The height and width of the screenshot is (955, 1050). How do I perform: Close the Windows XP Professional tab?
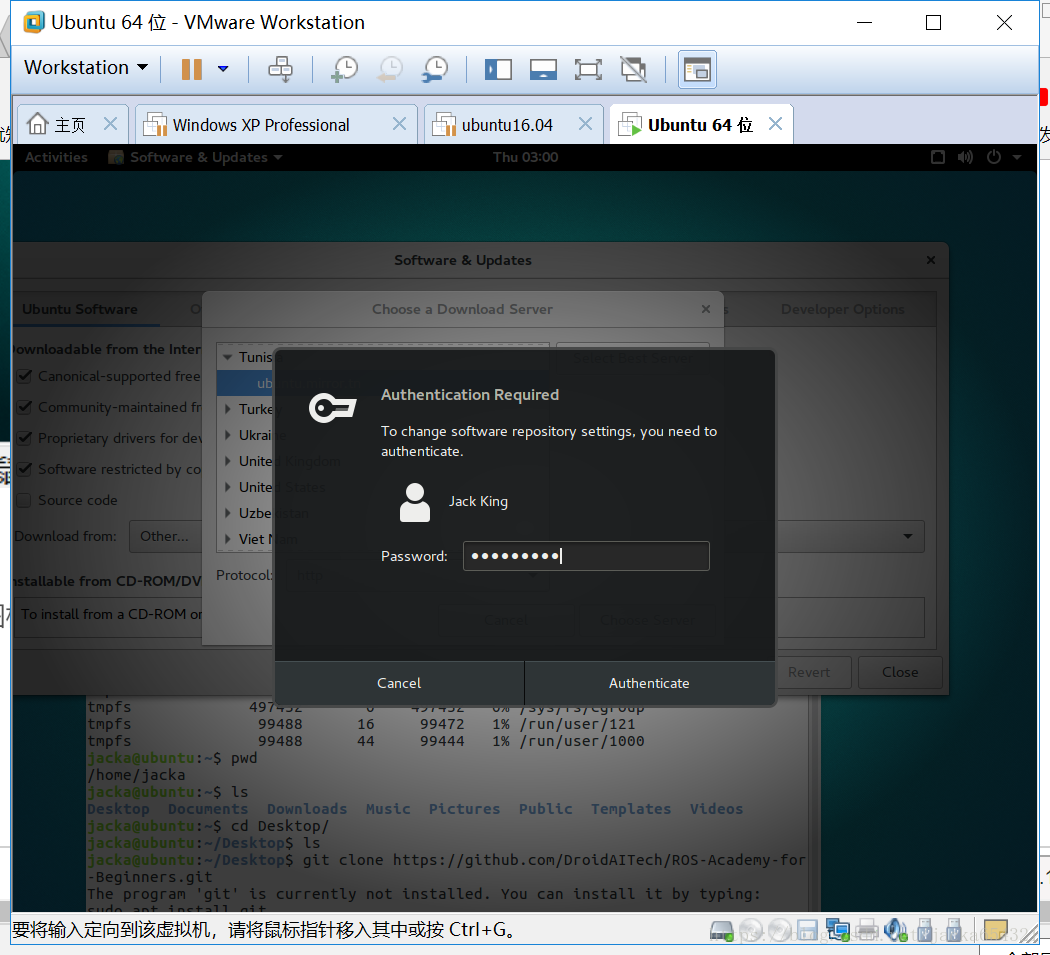399,124
